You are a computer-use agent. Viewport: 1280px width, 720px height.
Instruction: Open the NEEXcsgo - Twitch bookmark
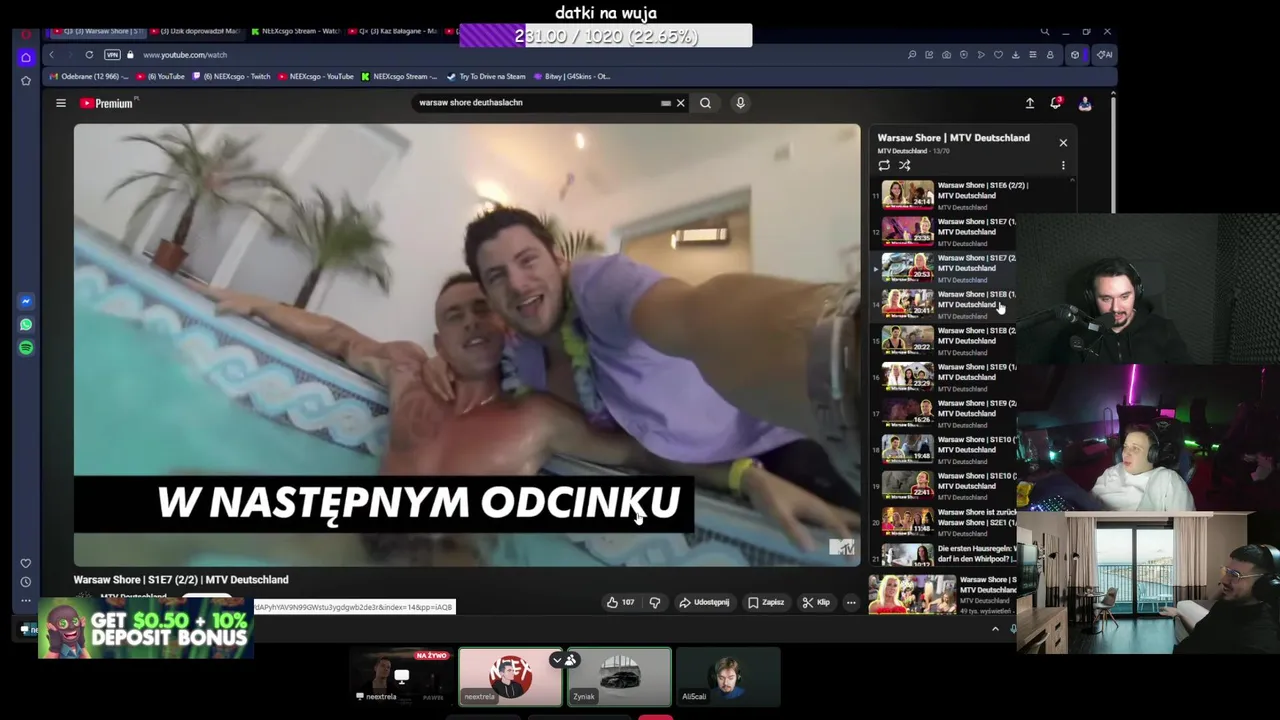tap(234, 76)
